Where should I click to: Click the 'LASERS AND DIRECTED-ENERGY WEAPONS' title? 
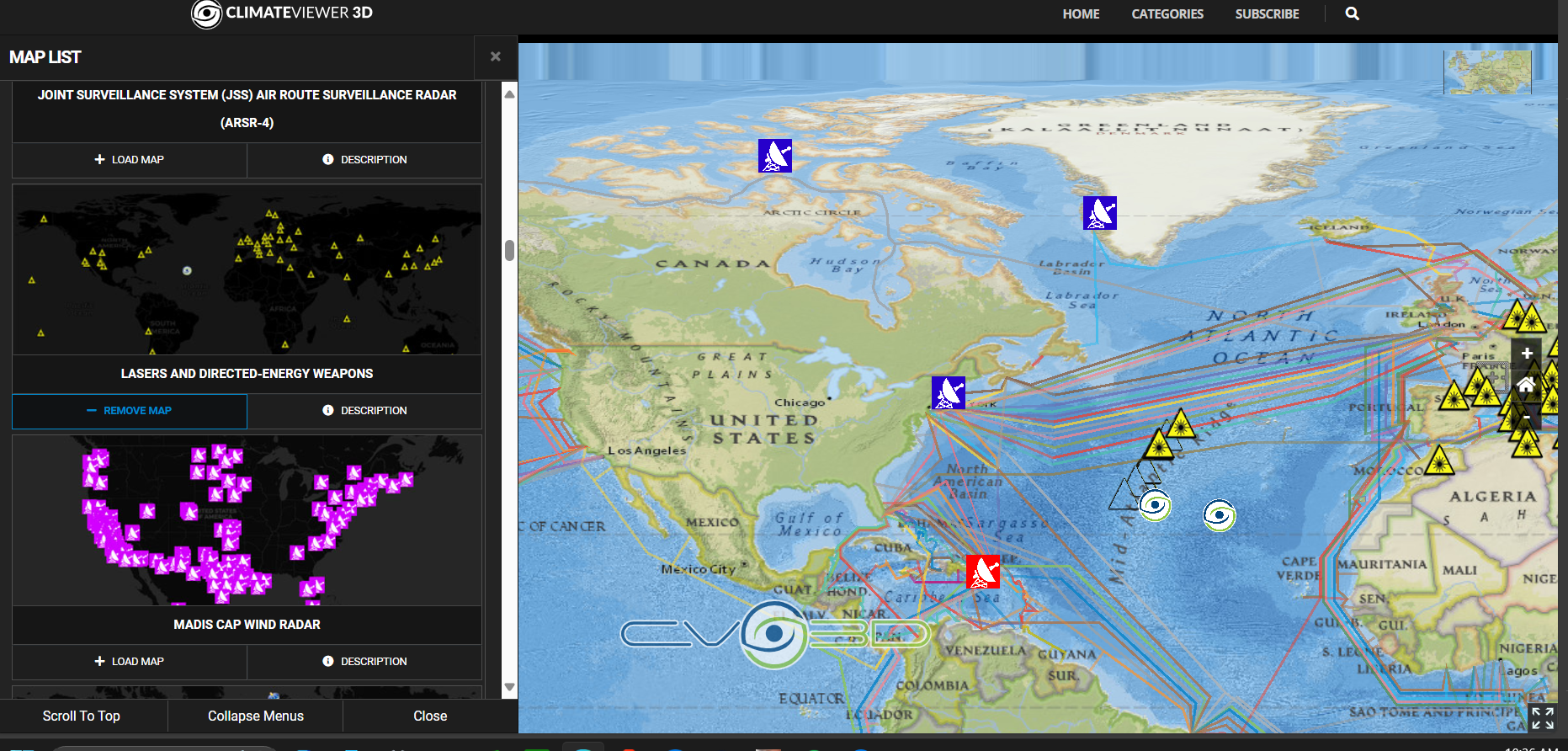click(247, 374)
